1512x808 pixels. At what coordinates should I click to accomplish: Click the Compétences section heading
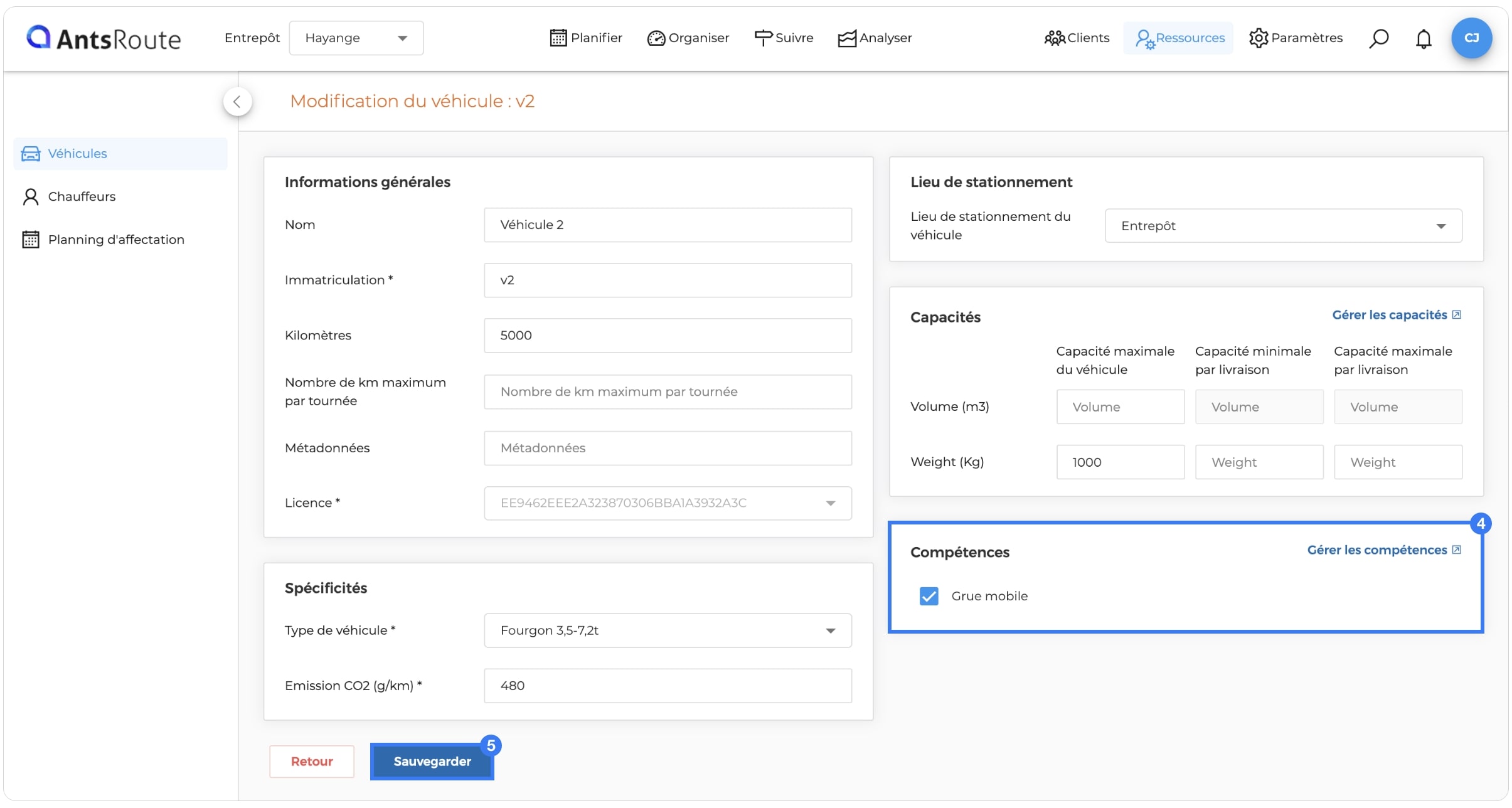960,553
